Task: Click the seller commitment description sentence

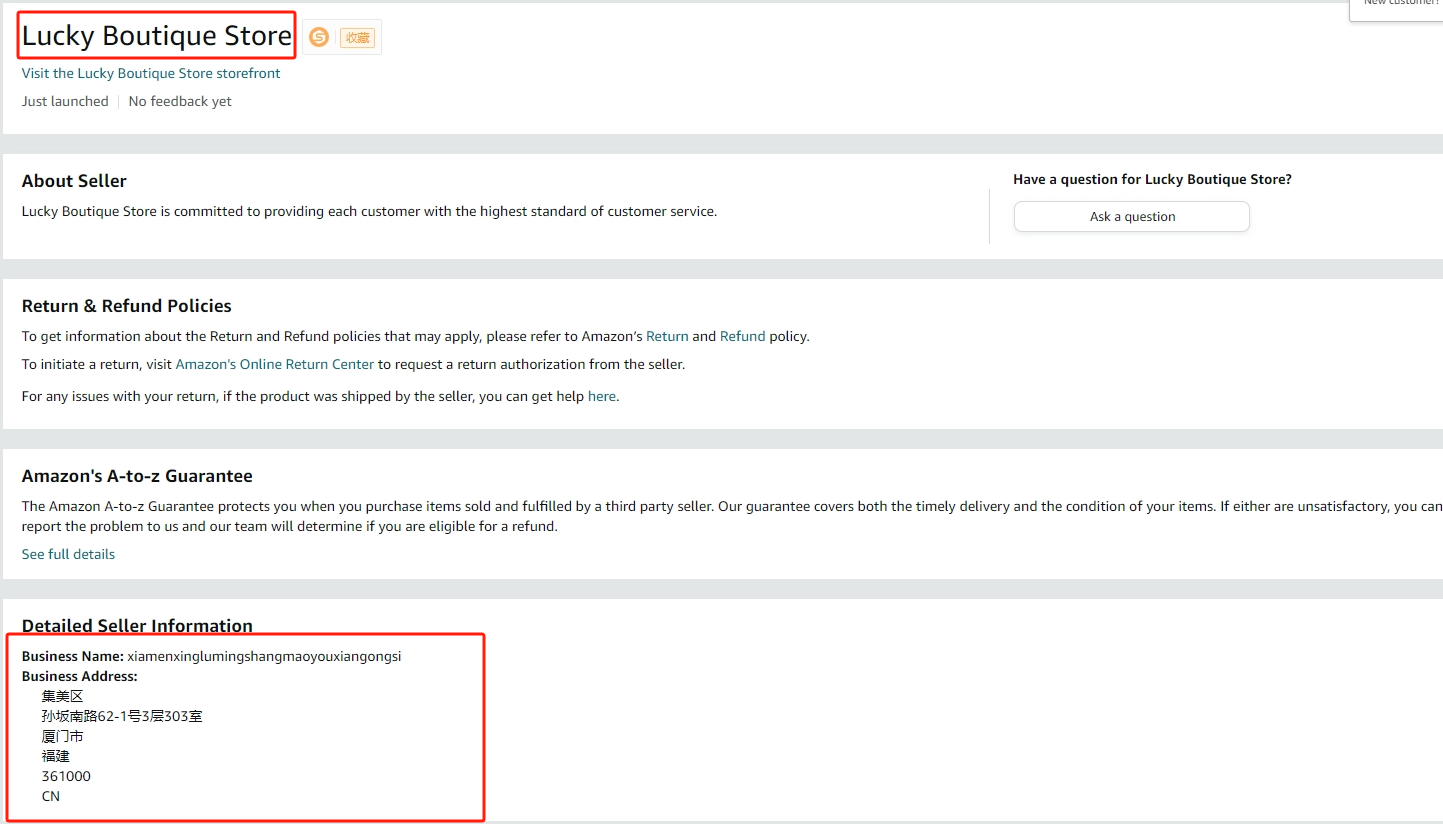Action: coord(369,211)
